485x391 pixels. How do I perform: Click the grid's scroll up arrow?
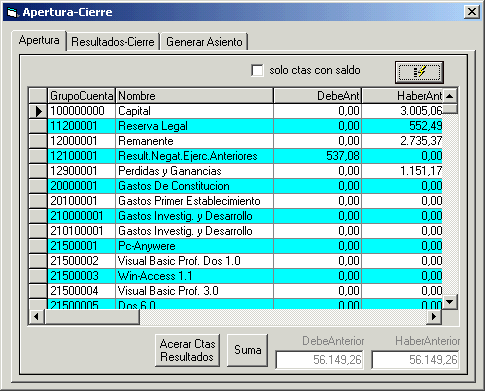[450, 96]
